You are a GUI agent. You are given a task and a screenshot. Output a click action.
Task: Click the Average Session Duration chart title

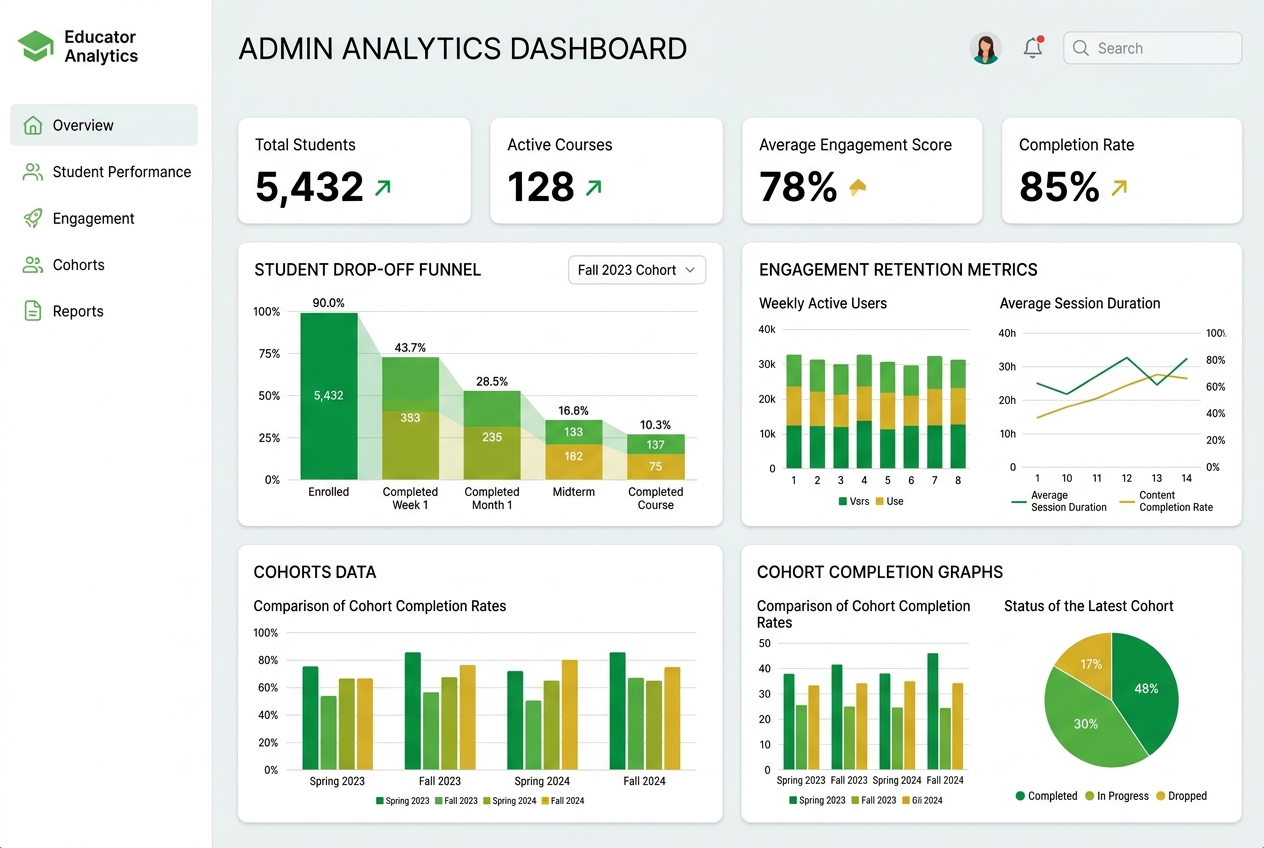click(x=1080, y=303)
